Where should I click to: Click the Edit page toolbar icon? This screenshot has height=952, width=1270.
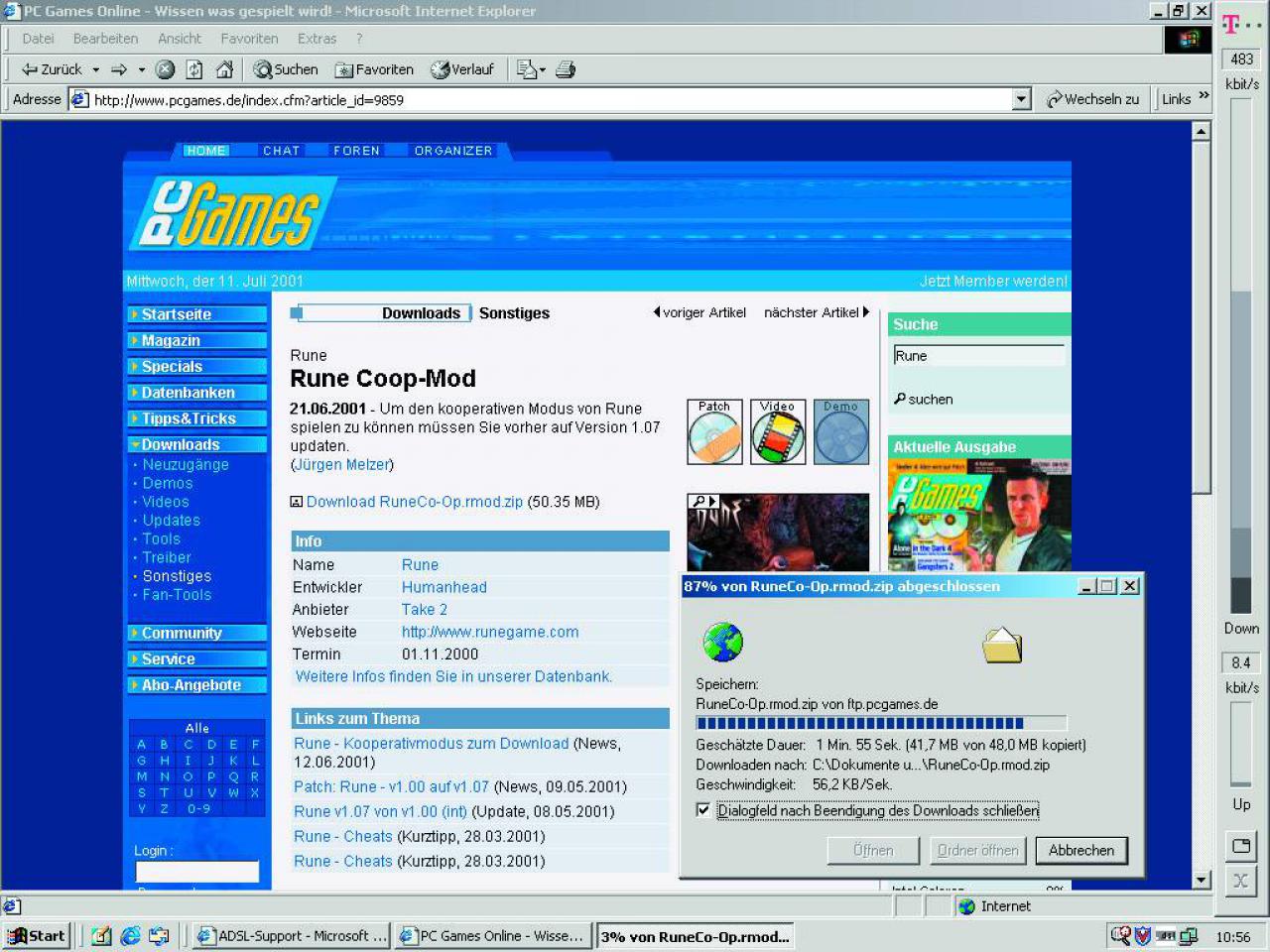526,69
